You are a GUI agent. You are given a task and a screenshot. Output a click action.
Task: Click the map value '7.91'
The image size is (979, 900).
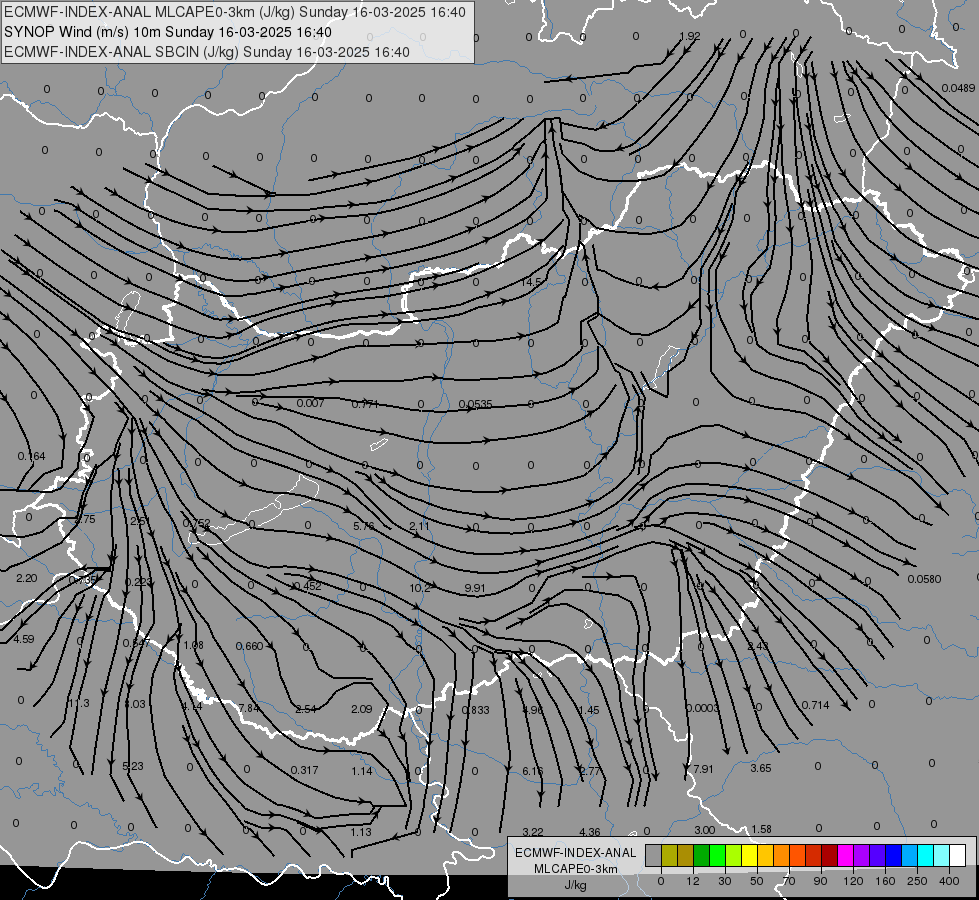coord(703,769)
